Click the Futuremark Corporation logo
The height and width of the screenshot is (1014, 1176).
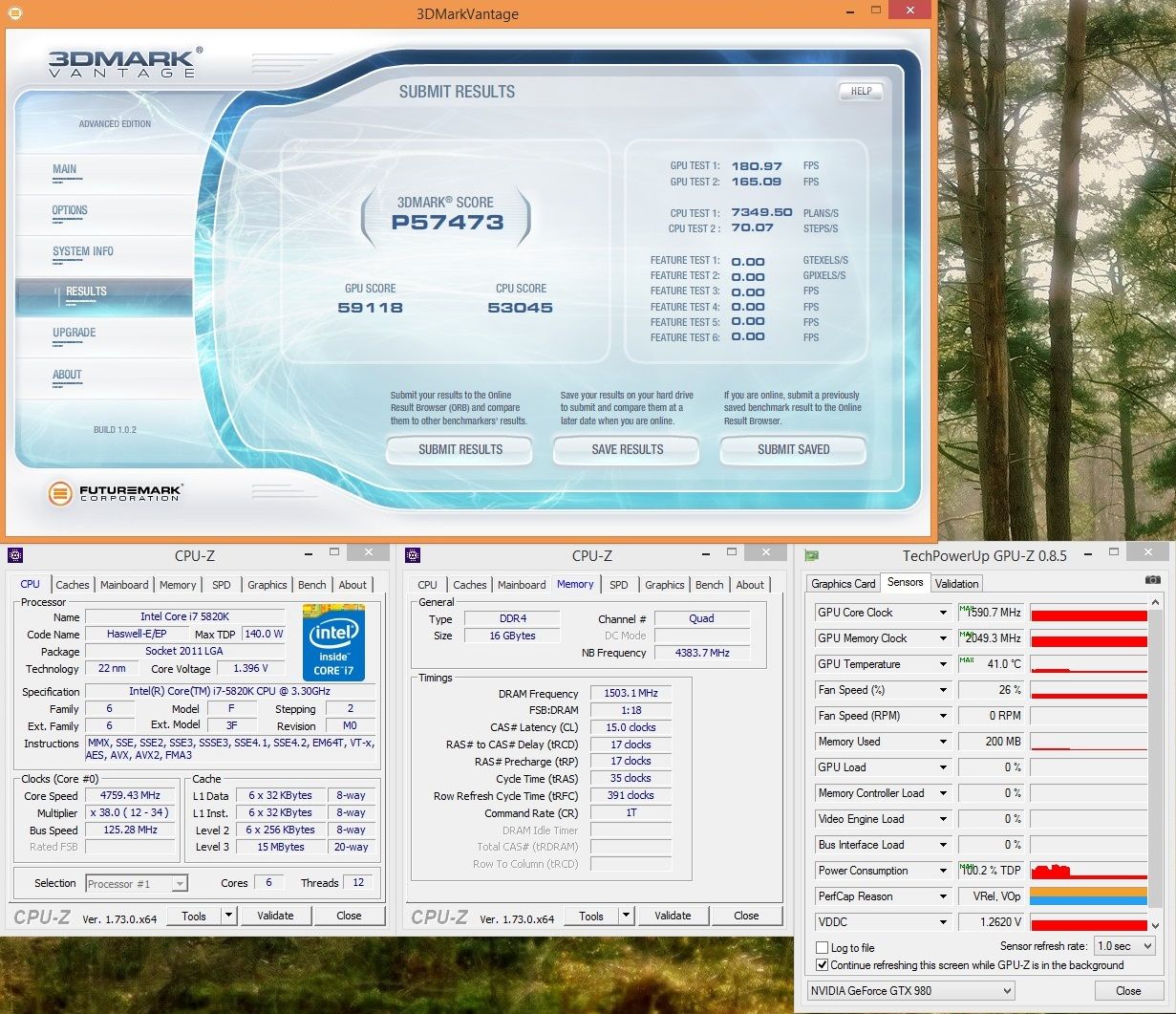pos(116,493)
